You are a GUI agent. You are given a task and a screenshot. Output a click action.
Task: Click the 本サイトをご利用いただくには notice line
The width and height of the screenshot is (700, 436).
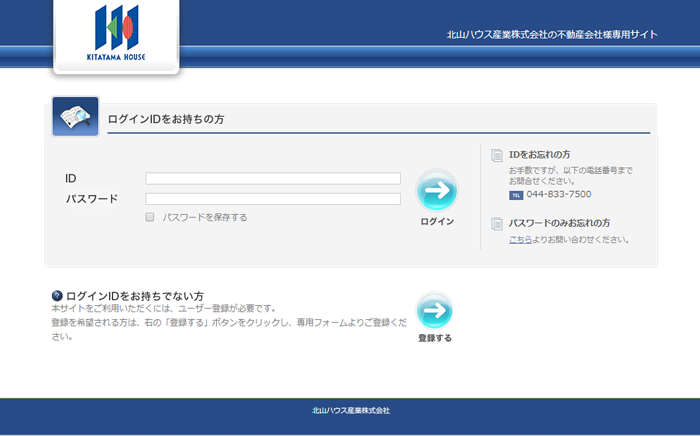(x=164, y=308)
